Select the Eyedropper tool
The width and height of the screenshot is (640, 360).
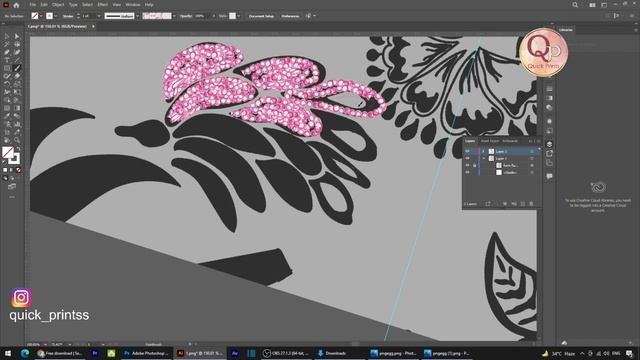pos(7,116)
